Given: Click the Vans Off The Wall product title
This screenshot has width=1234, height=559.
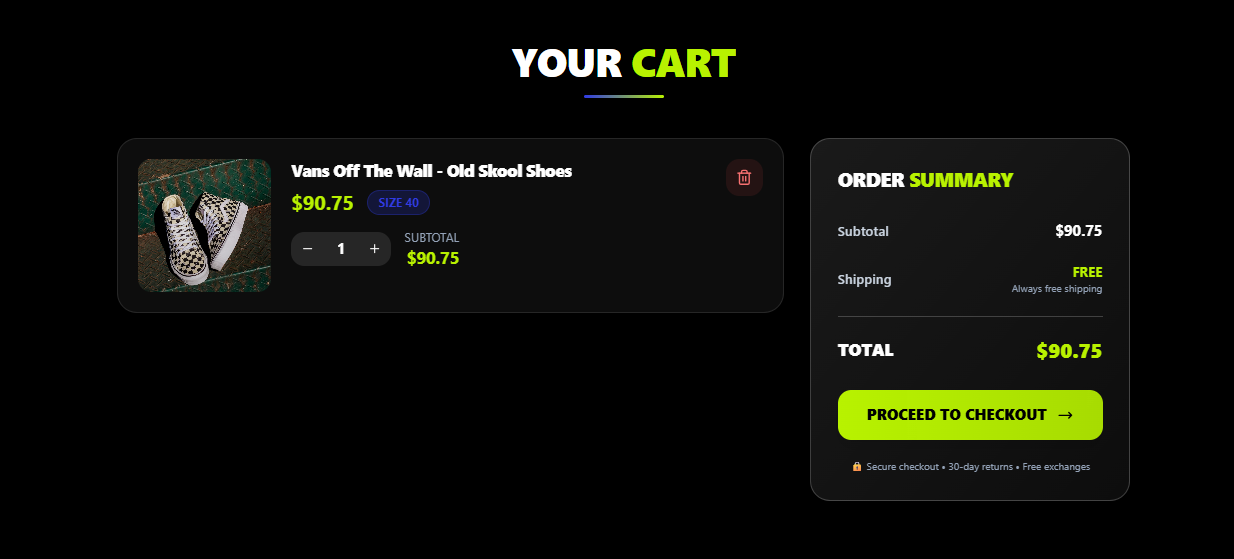Looking at the screenshot, I should pyautogui.click(x=431, y=171).
